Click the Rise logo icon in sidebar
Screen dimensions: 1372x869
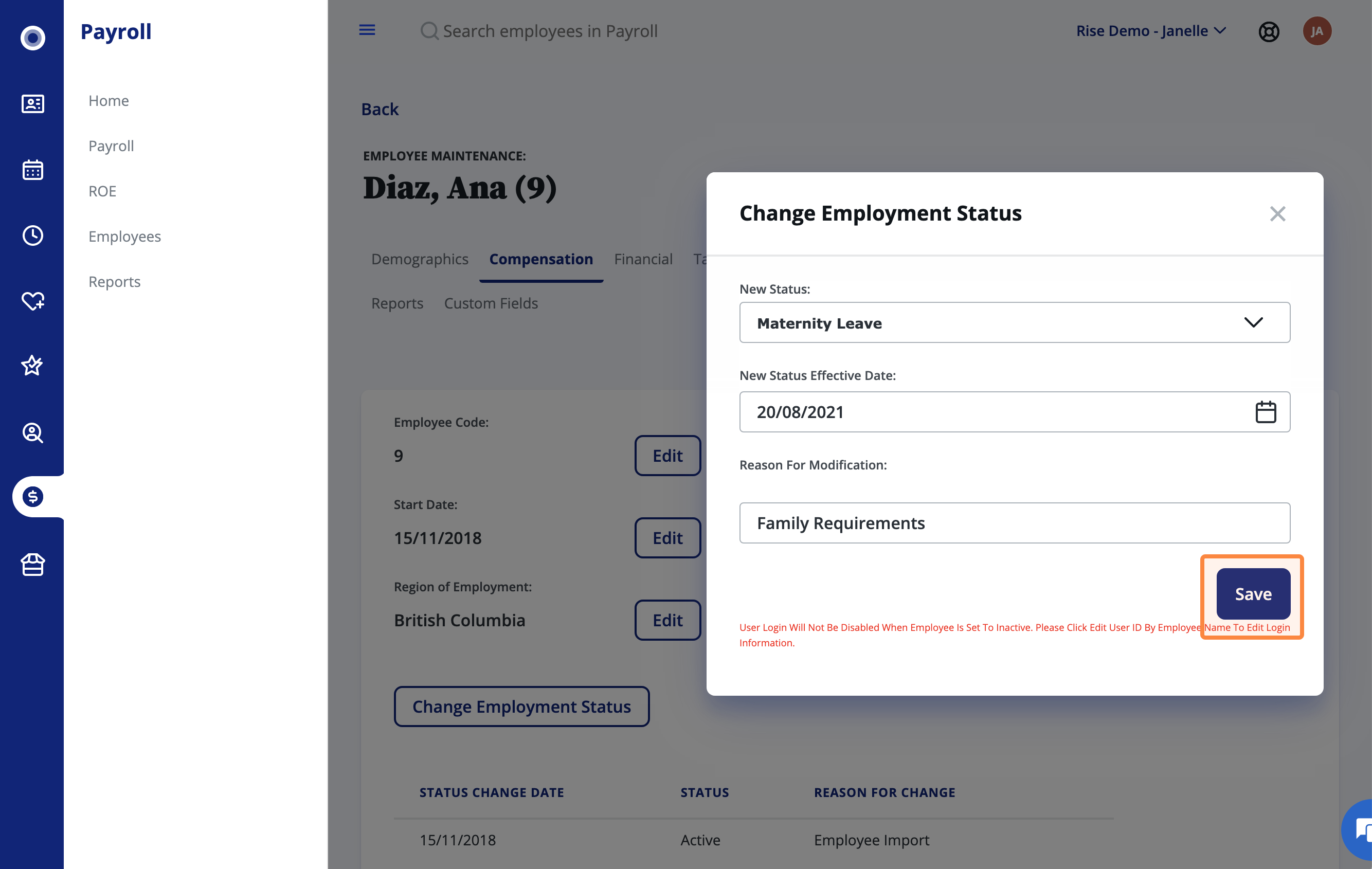point(32,38)
